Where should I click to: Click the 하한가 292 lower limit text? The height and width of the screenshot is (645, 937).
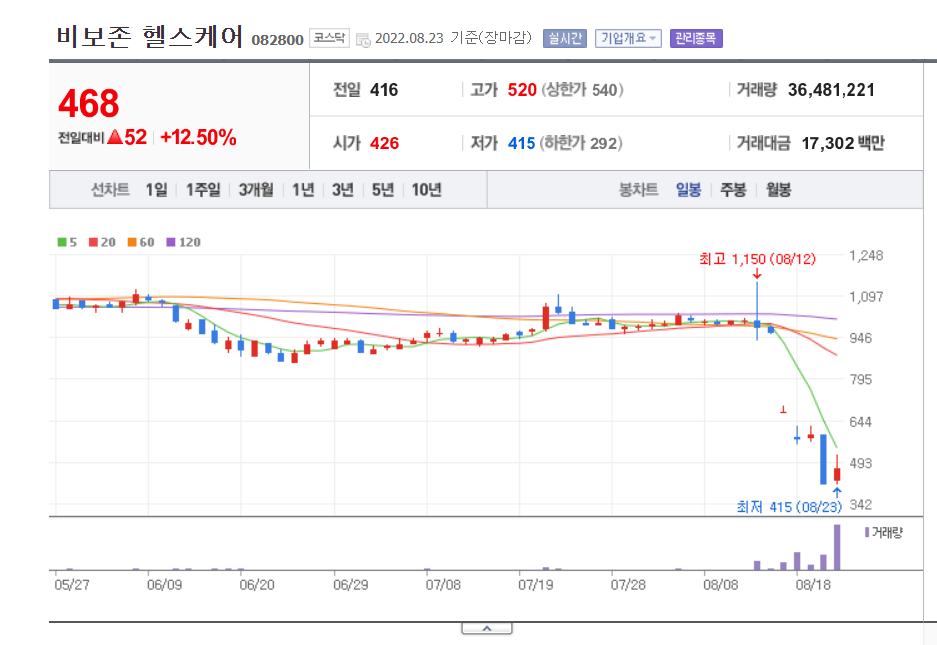[x=581, y=143]
